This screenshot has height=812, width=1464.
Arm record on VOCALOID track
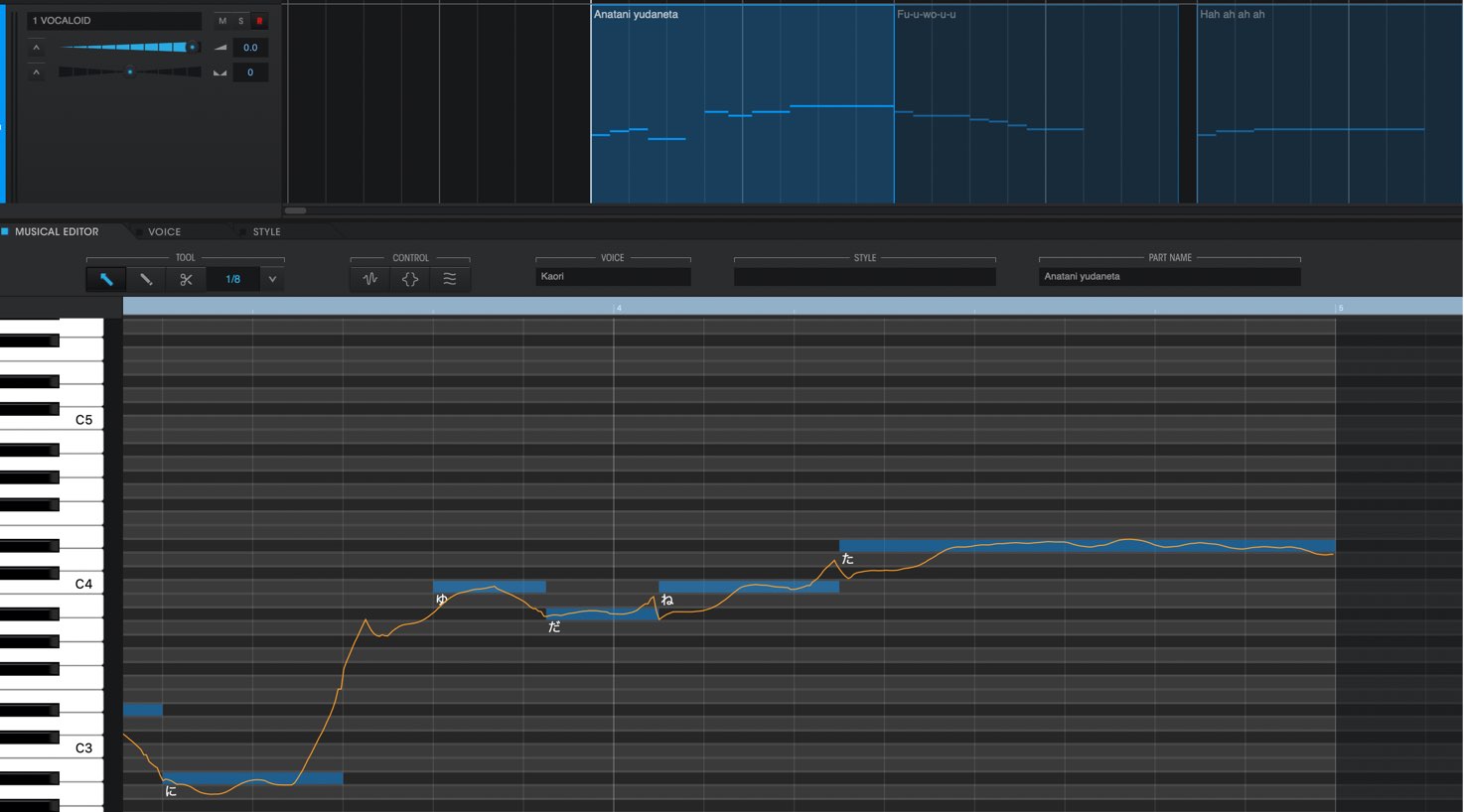pos(259,21)
